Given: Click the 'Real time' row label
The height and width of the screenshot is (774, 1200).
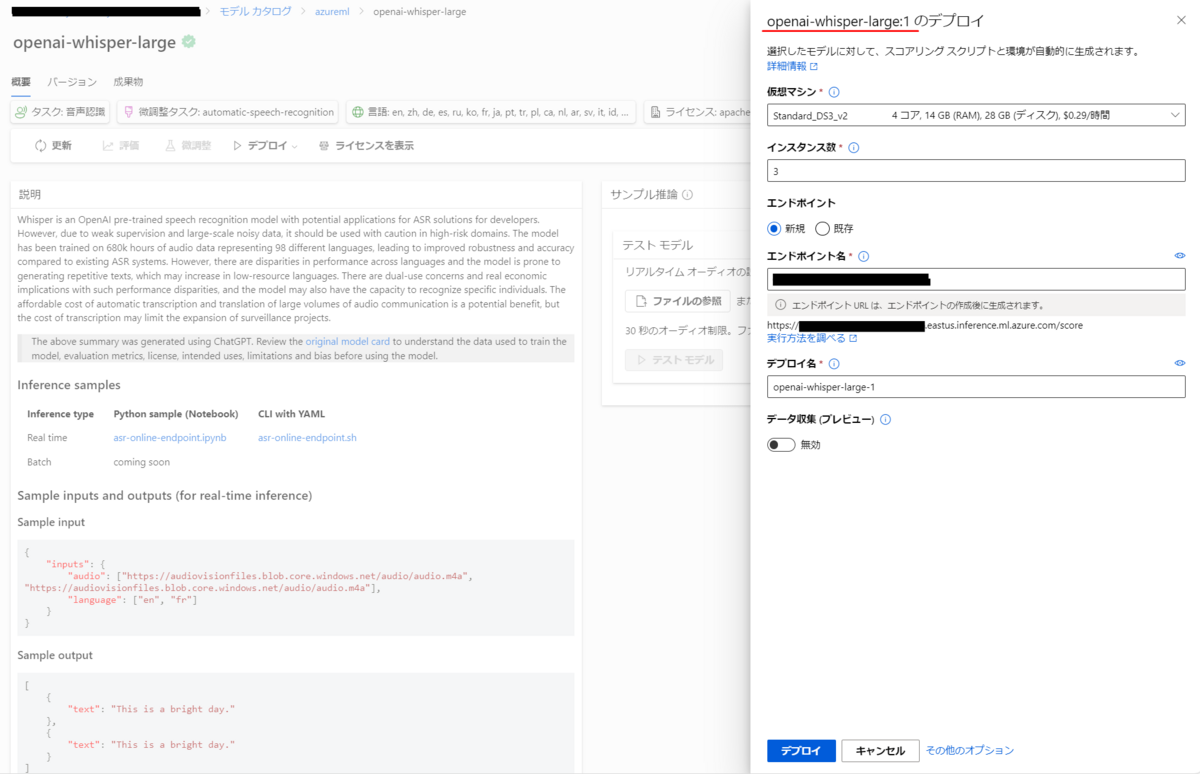Looking at the screenshot, I should [x=47, y=438].
